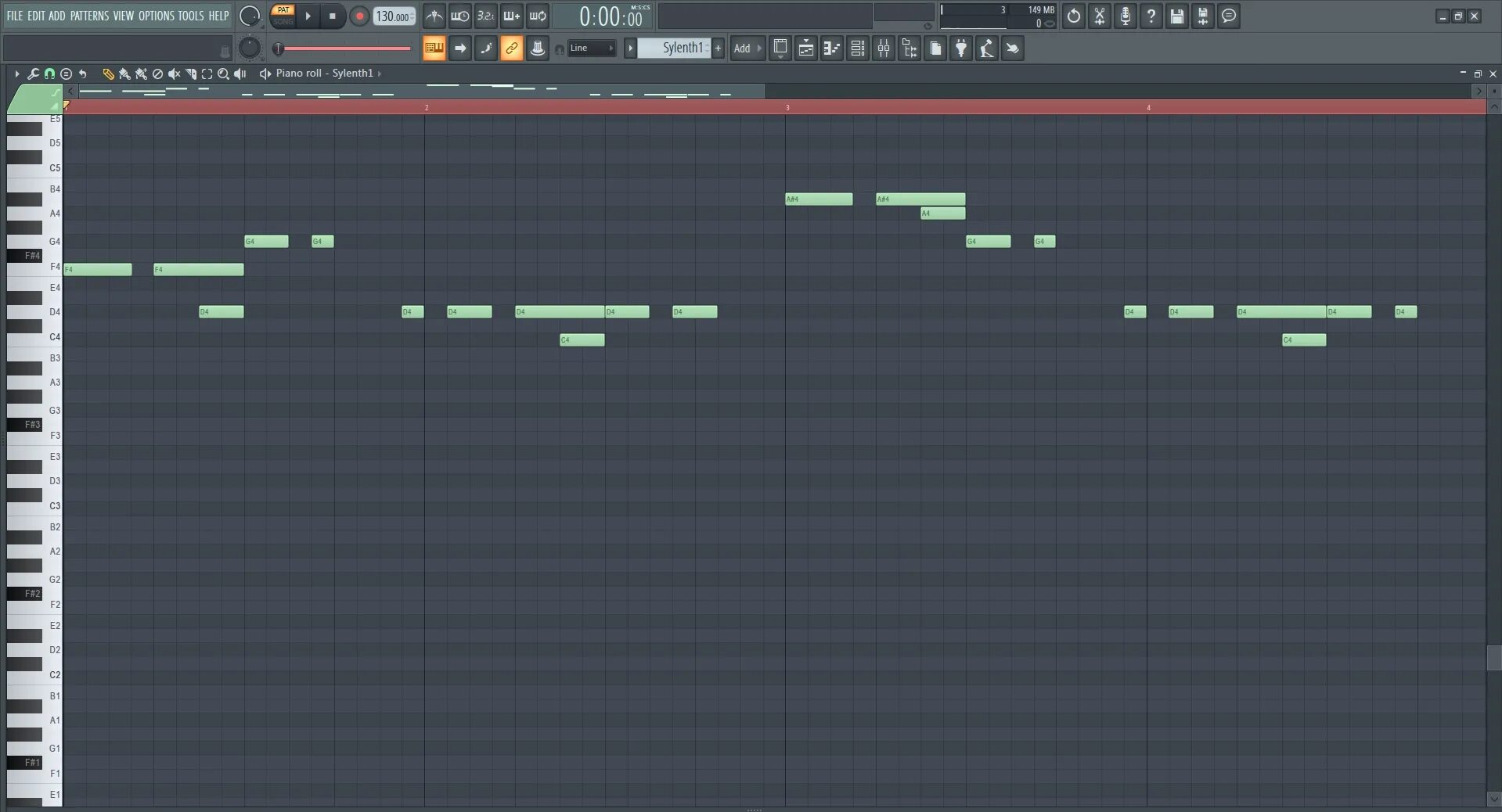Open piano roll menu arrow

point(16,74)
